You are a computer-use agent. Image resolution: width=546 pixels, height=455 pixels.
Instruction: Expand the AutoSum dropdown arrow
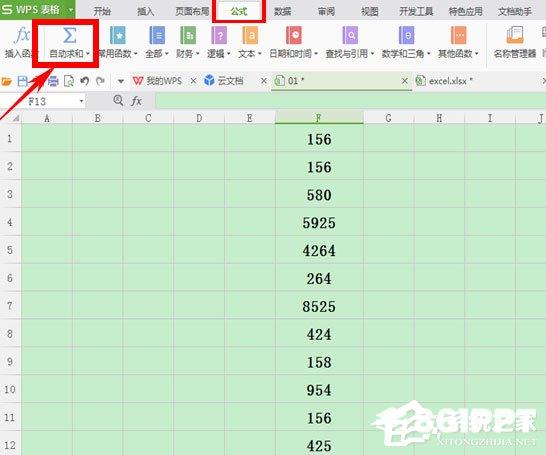pos(88,54)
